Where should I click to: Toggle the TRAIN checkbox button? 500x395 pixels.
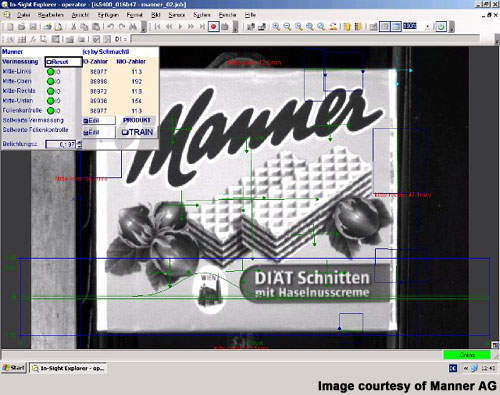tap(137, 132)
